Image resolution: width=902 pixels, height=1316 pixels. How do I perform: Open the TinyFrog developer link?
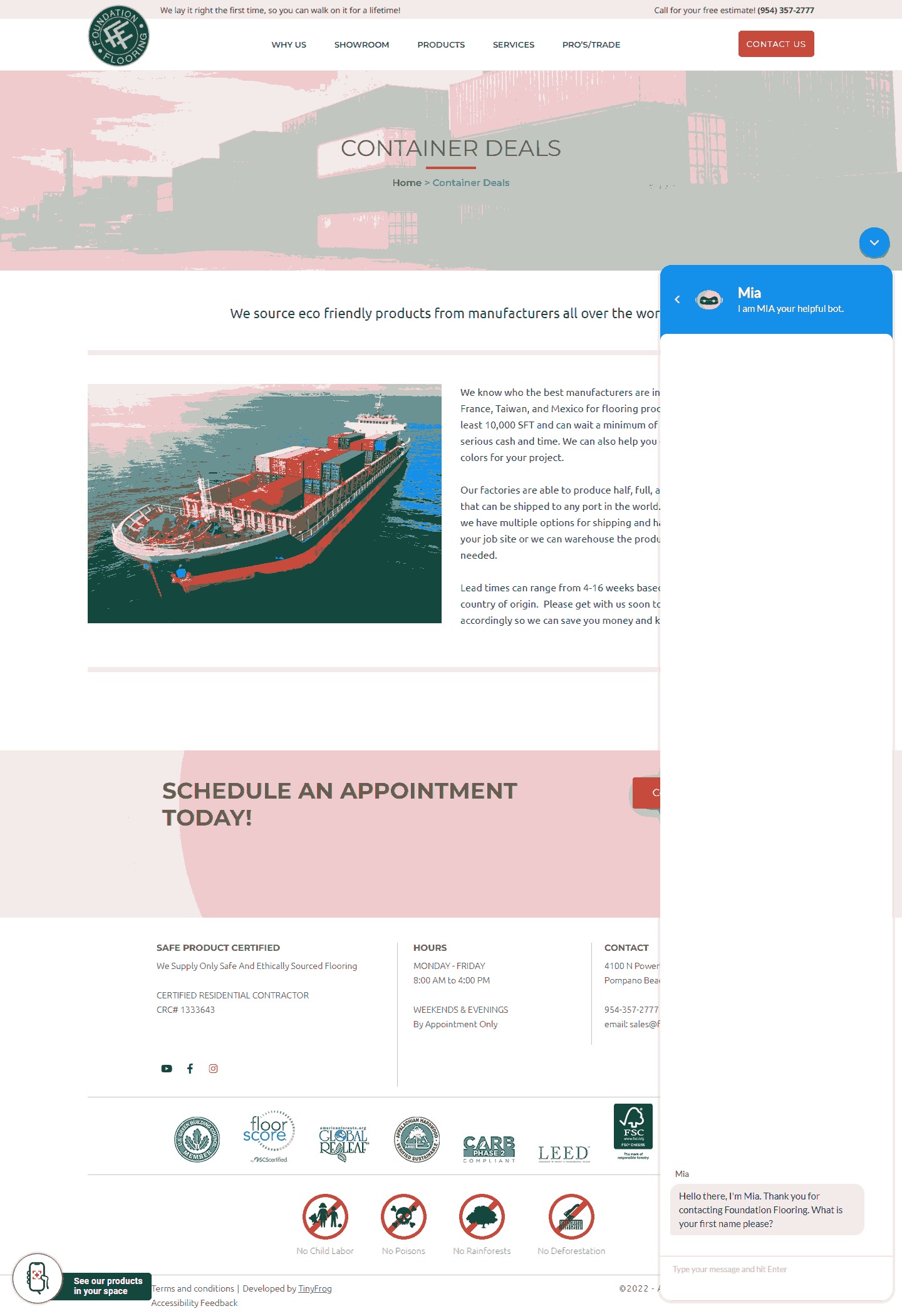(x=315, y=1288)
